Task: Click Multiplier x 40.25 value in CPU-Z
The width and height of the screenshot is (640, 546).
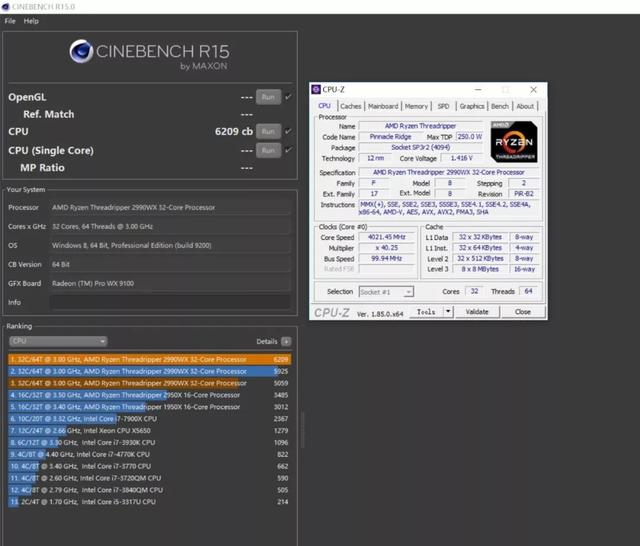Action: tap(386, 248)
